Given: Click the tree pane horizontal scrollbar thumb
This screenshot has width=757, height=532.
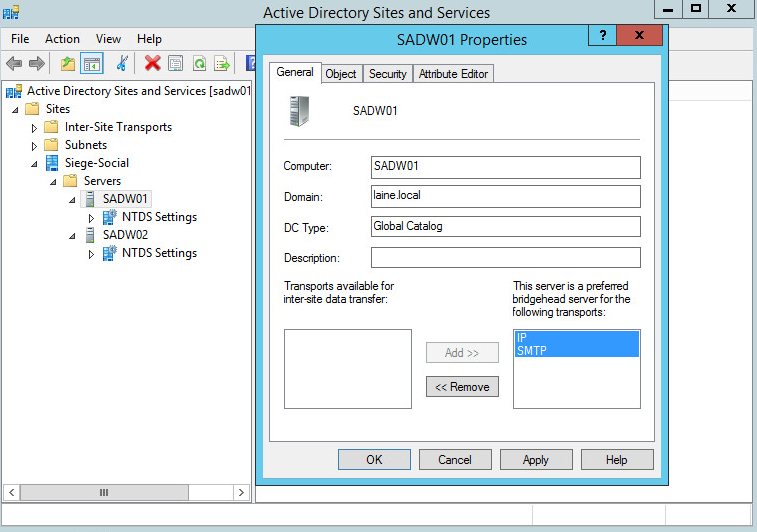Looking at the screenshot, I should 104,492.
